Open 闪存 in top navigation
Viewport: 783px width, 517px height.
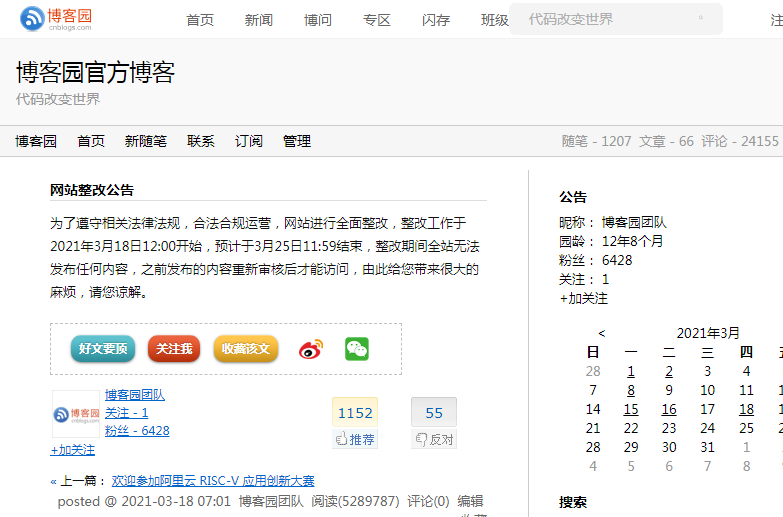coord(435,20)
